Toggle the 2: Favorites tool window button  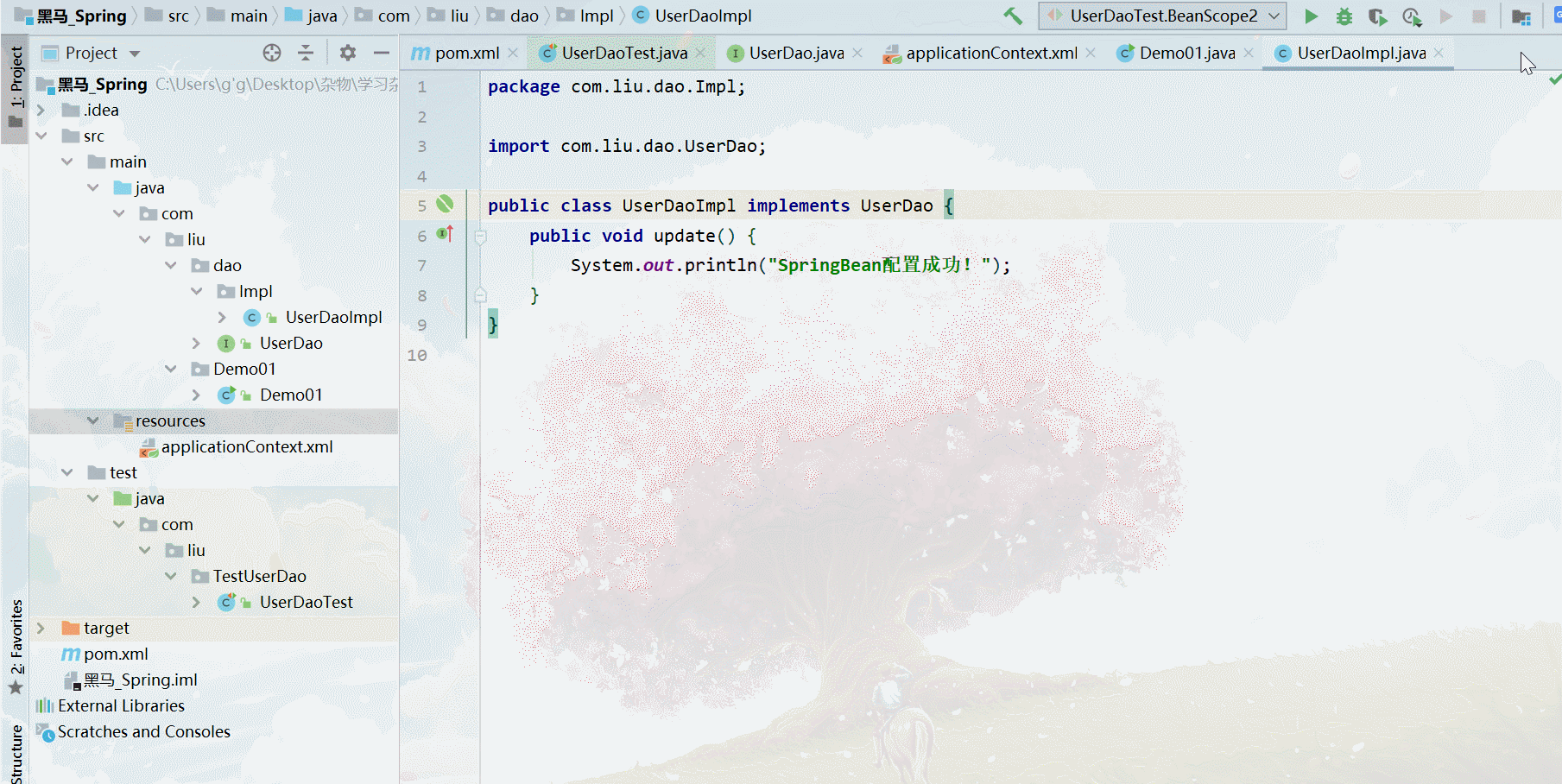pos(16,648)
